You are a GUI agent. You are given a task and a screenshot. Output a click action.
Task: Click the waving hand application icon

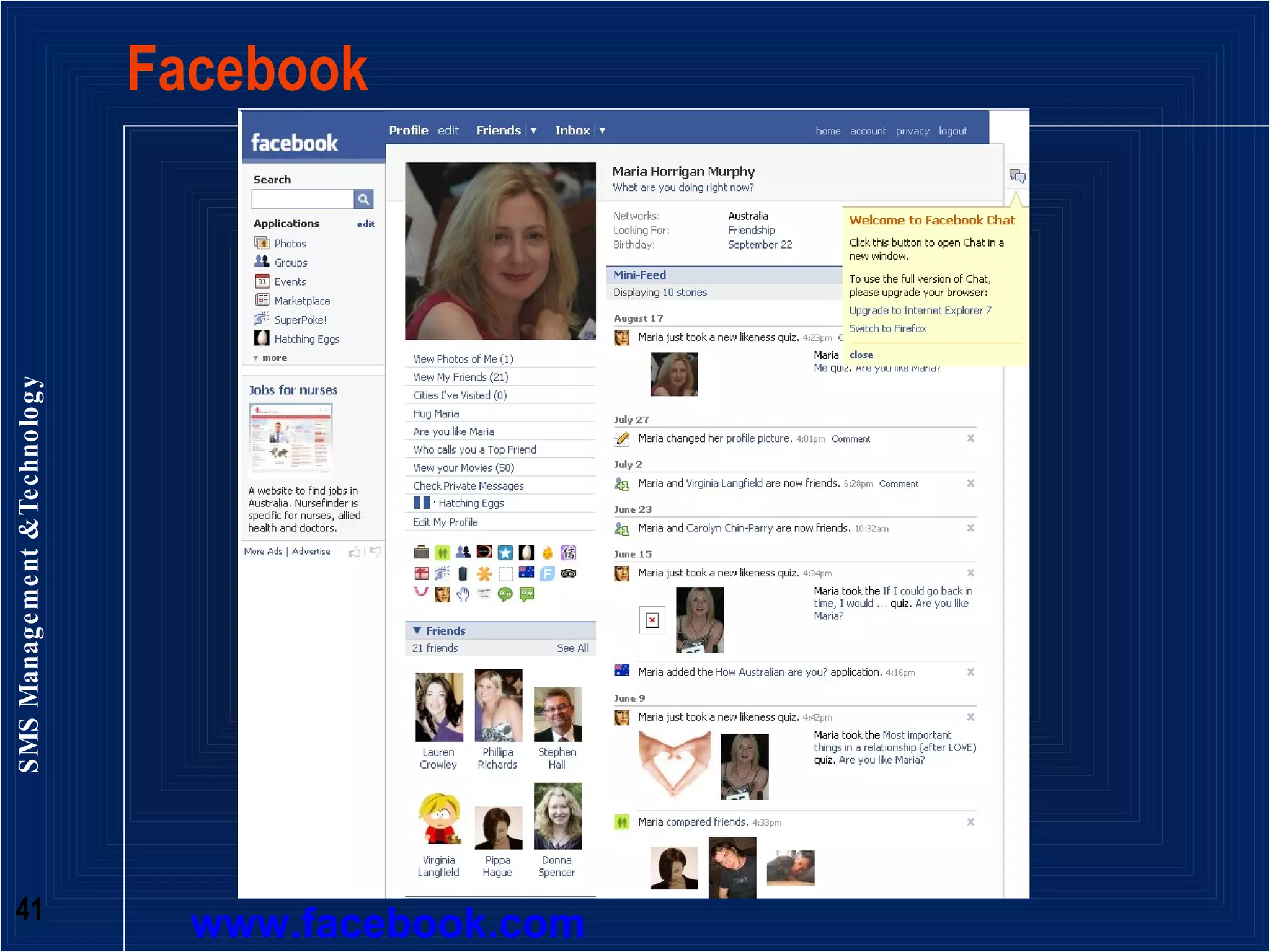pos(463,594)
